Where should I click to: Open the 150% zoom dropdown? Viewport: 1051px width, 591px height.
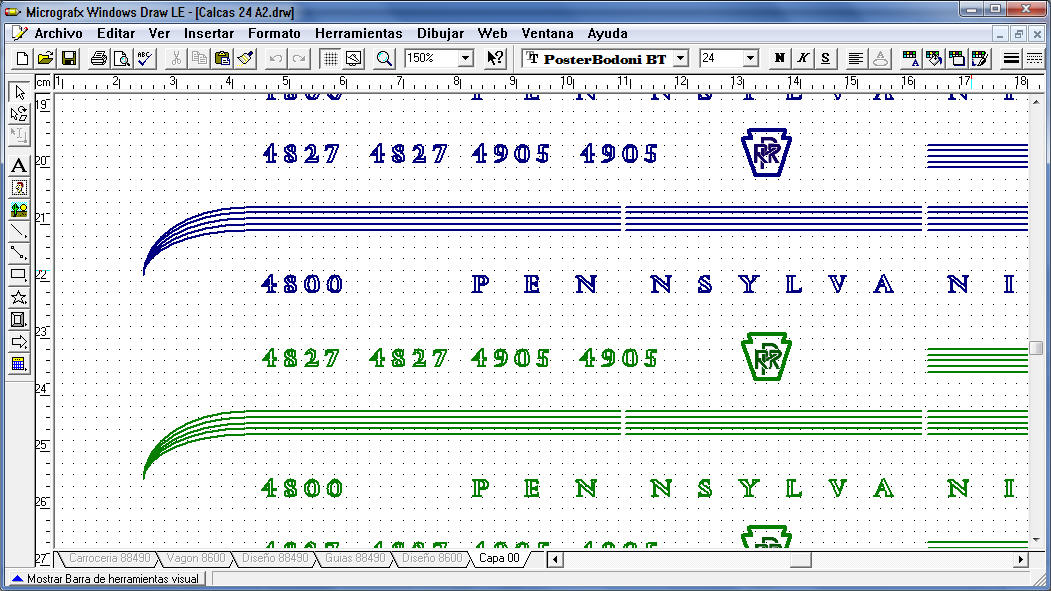pos(465,58)
